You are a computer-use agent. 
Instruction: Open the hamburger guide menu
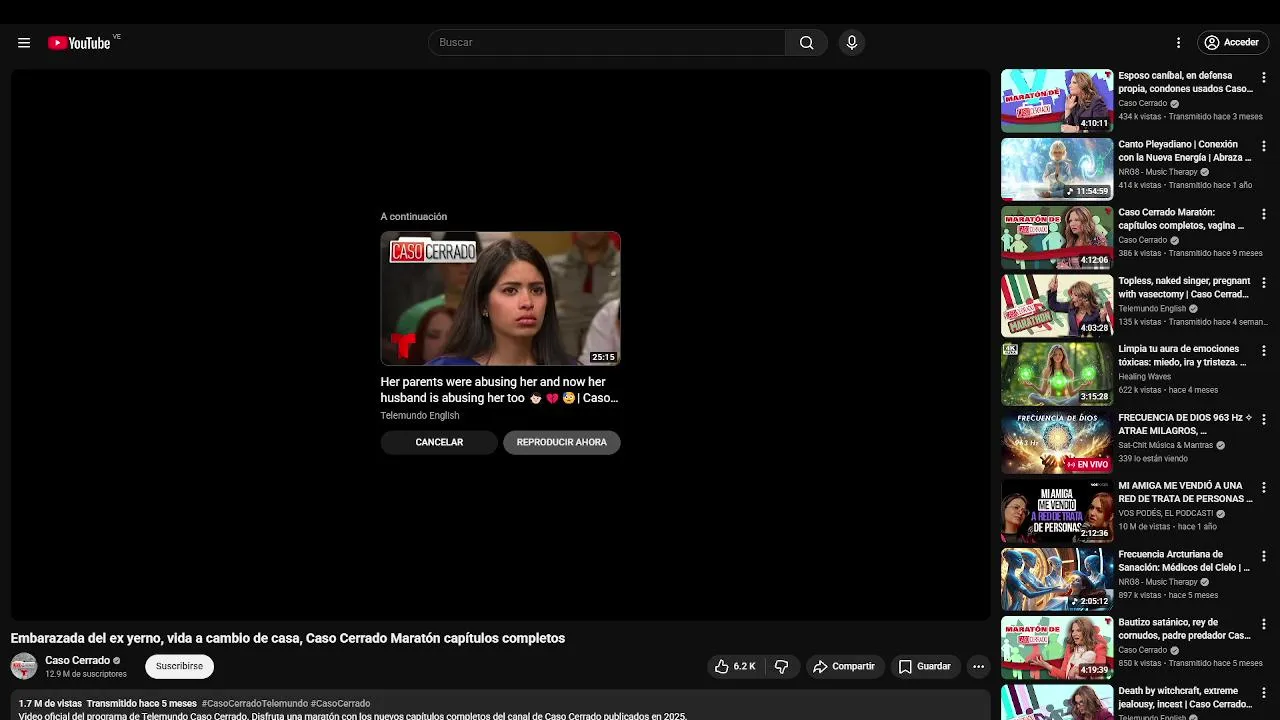tap(24, 43)
